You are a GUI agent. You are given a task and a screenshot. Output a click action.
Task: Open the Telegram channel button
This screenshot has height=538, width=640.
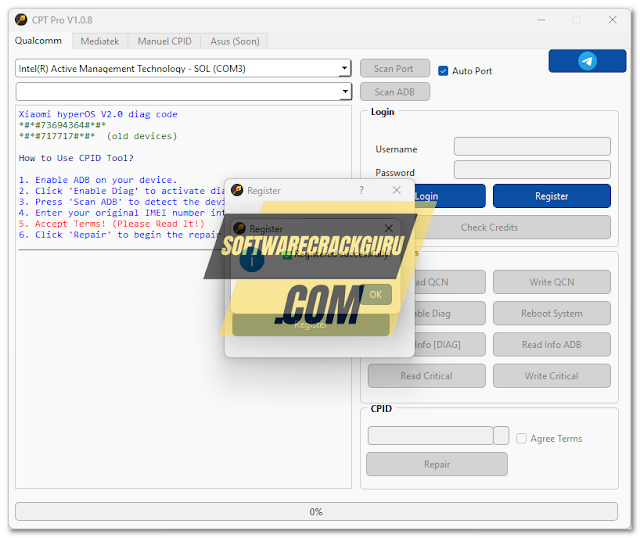point(587,61)
